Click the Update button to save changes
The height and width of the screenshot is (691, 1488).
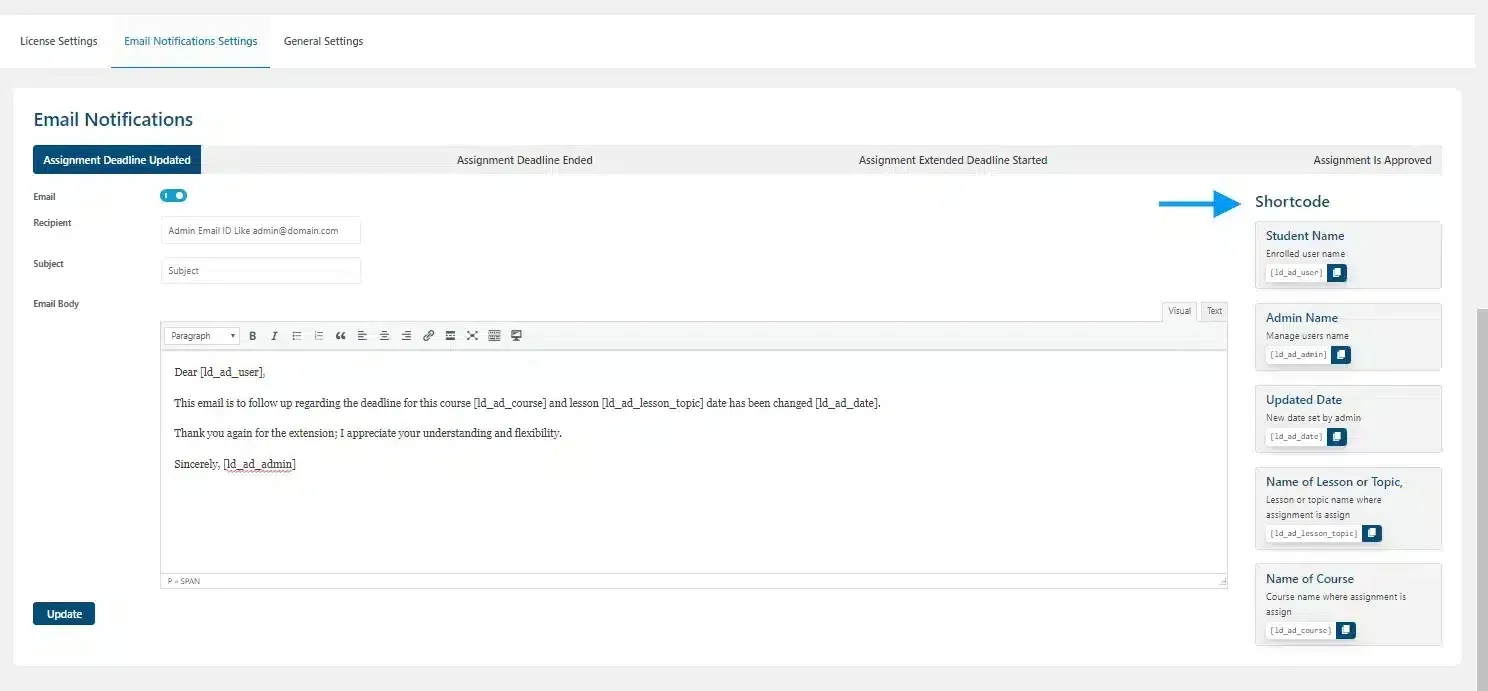coord(63,613)
